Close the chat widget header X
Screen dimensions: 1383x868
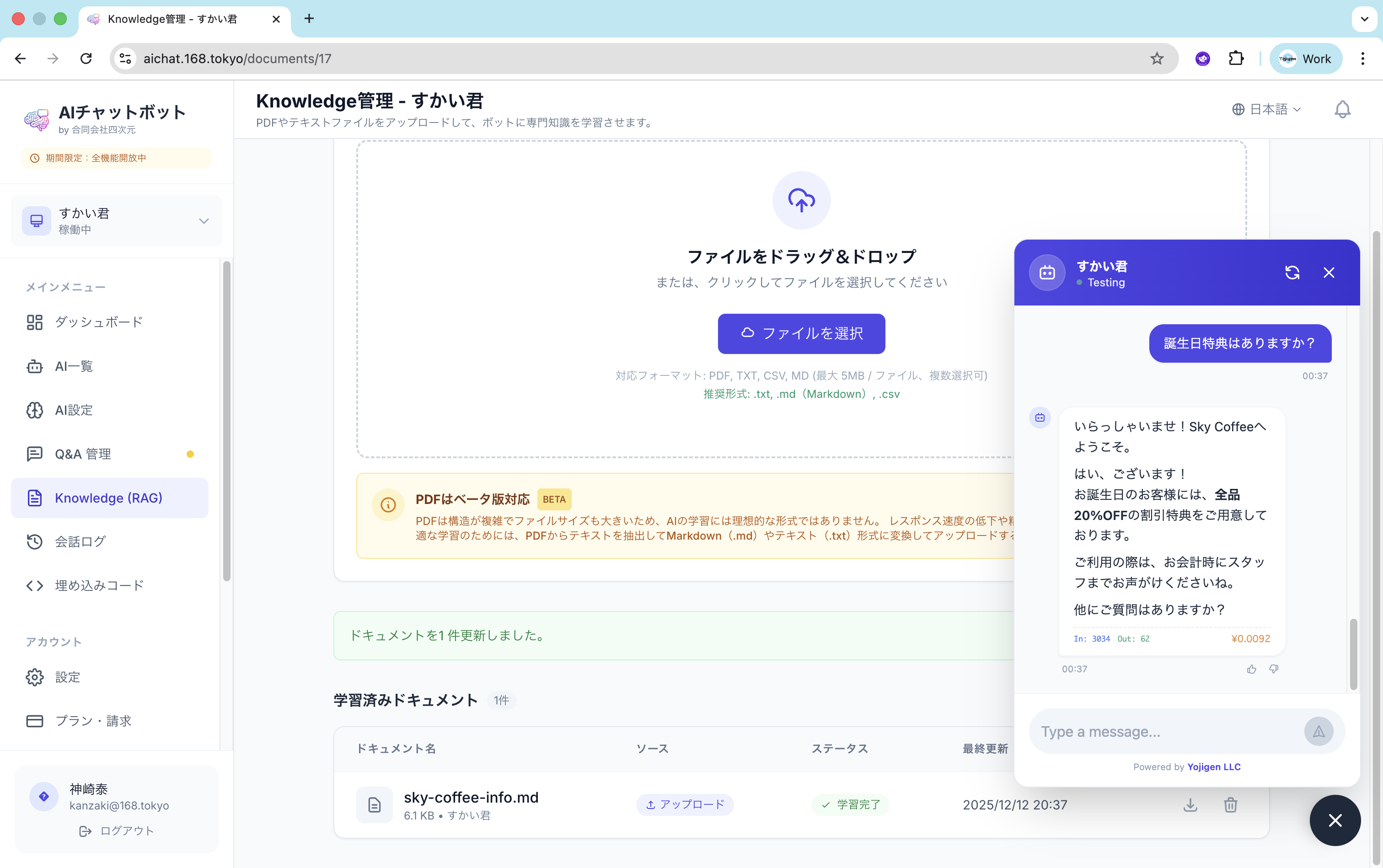tap(1329, 273)
